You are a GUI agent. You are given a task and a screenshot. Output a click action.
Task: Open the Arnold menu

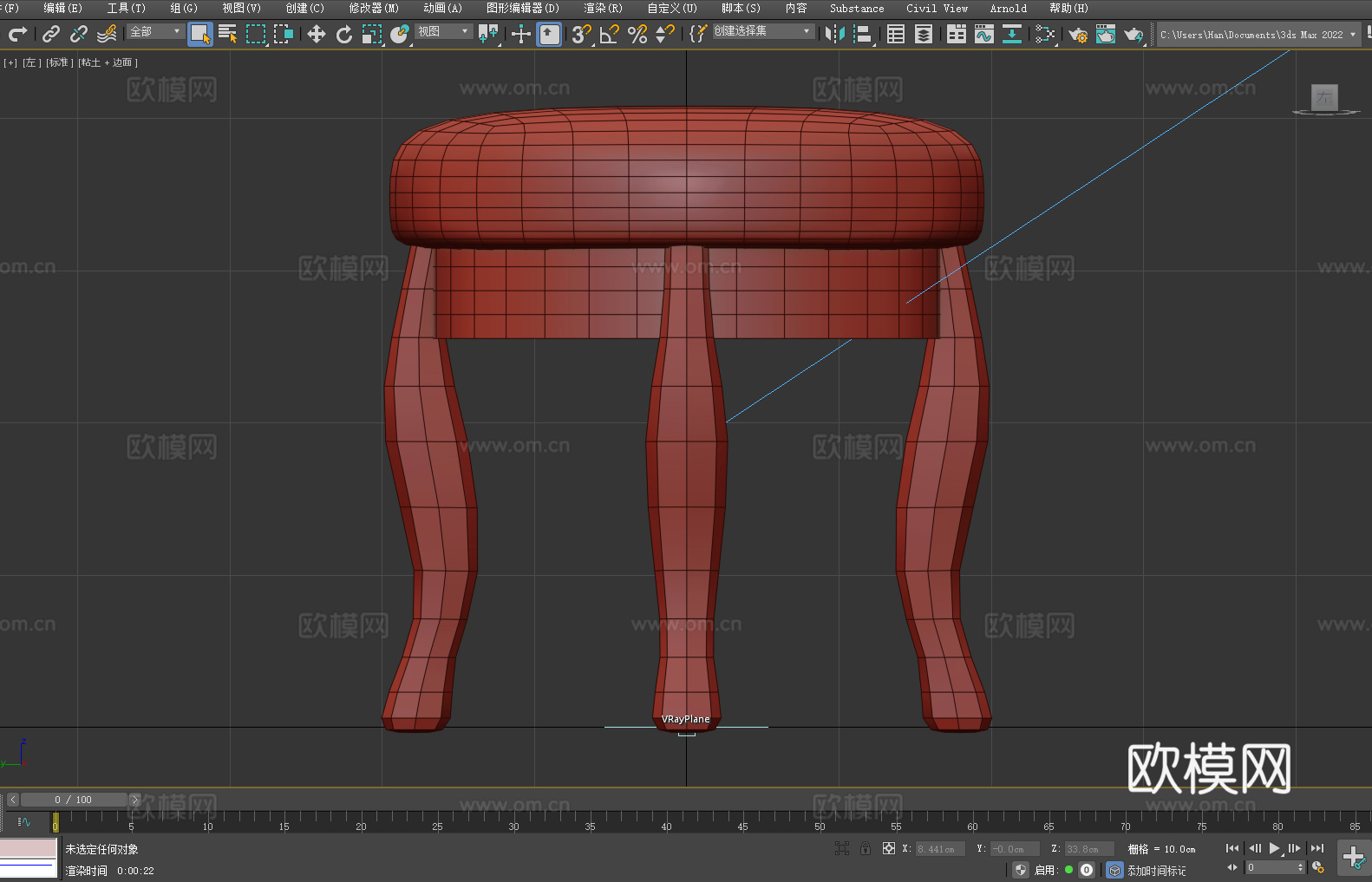[1008, 8]
